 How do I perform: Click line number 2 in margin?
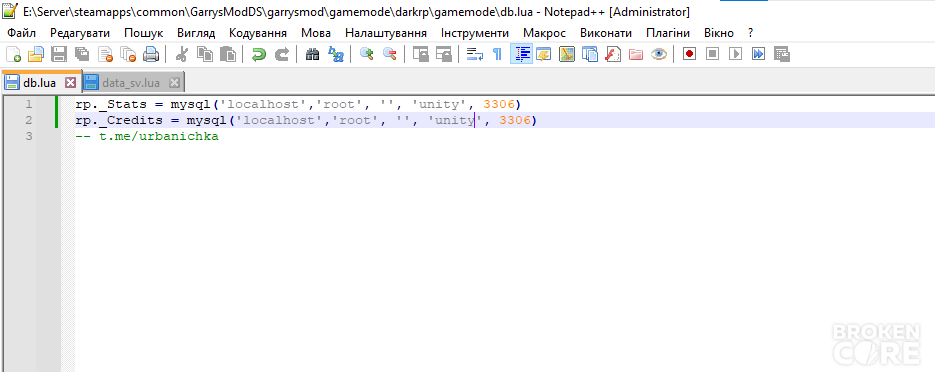pyautogui.click(x=29, y=120)
